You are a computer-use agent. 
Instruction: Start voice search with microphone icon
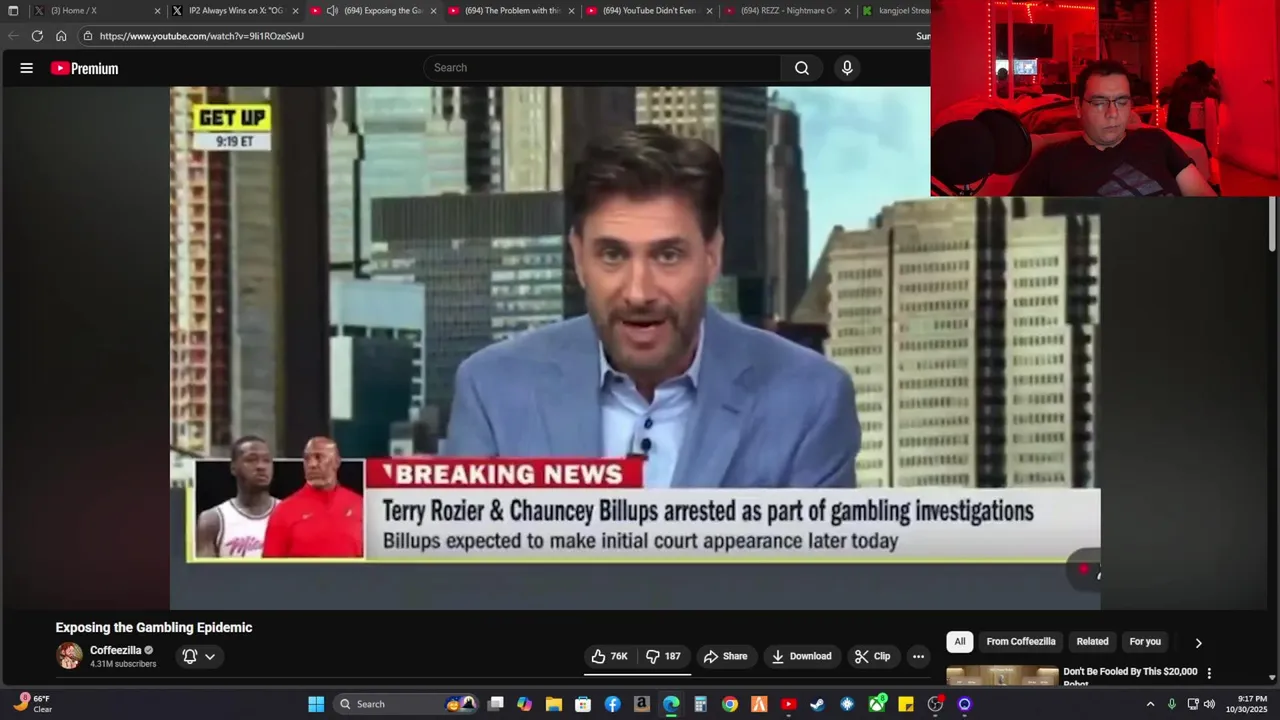pyautogui.click(x=847, y=68)
